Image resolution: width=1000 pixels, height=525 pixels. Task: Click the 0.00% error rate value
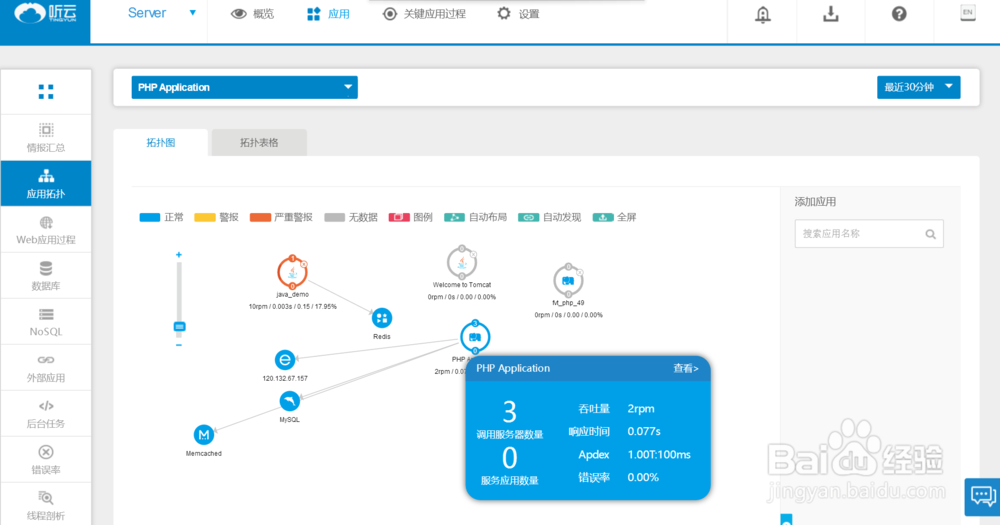pyautogui.click(x=643, y=478)
